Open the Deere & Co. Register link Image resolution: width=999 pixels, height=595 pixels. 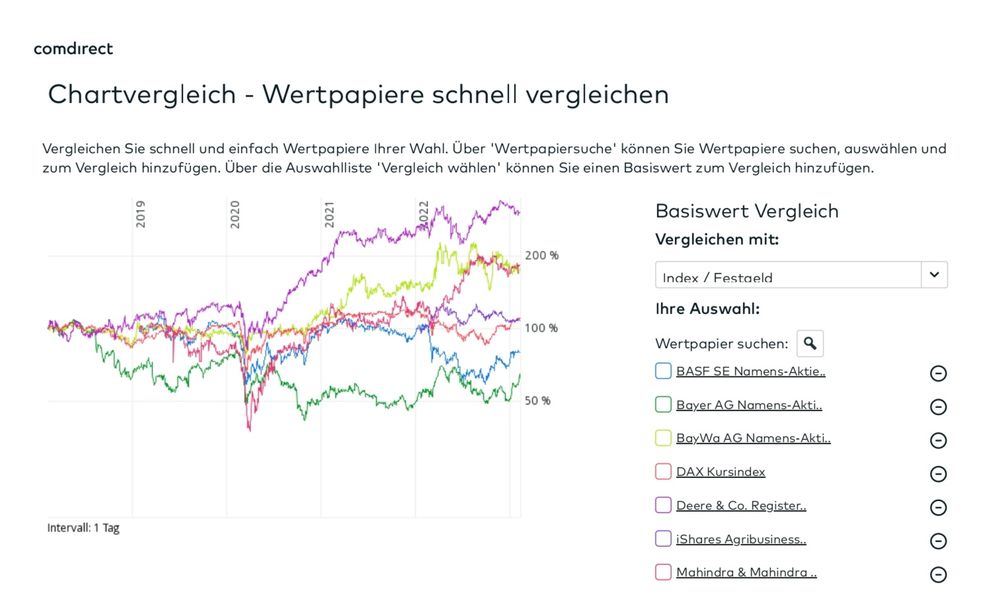tap(740, 505)
